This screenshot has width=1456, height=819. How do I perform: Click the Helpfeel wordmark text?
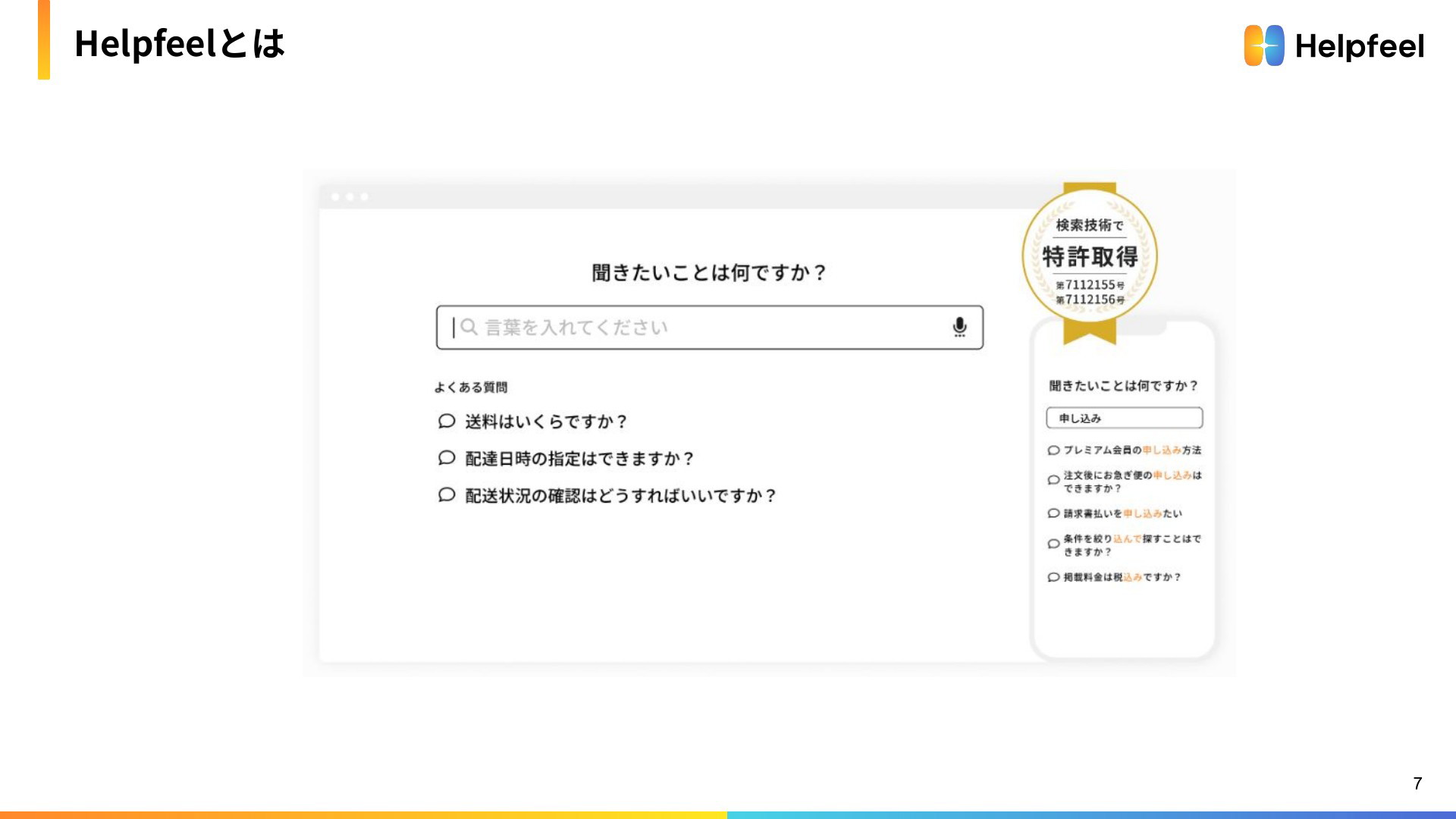(1359, 46)
